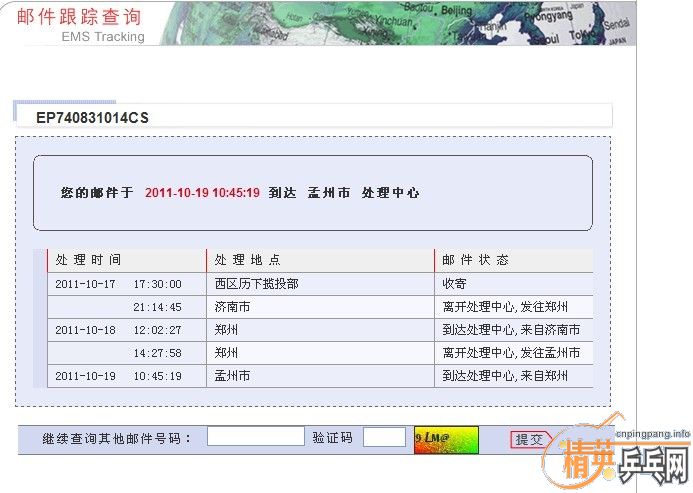
Task: Click the 继续查询其他邮件号码 label
Action: 117,439
